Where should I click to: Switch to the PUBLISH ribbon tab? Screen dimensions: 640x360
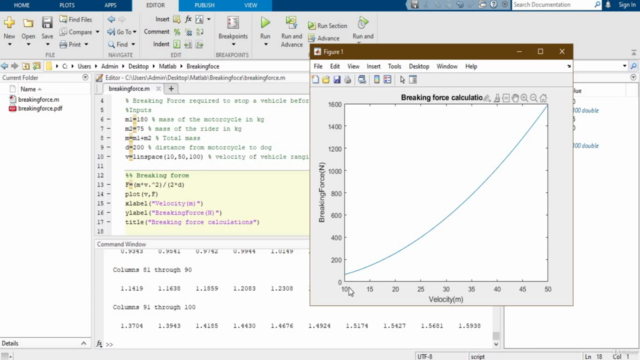(204, 5)
